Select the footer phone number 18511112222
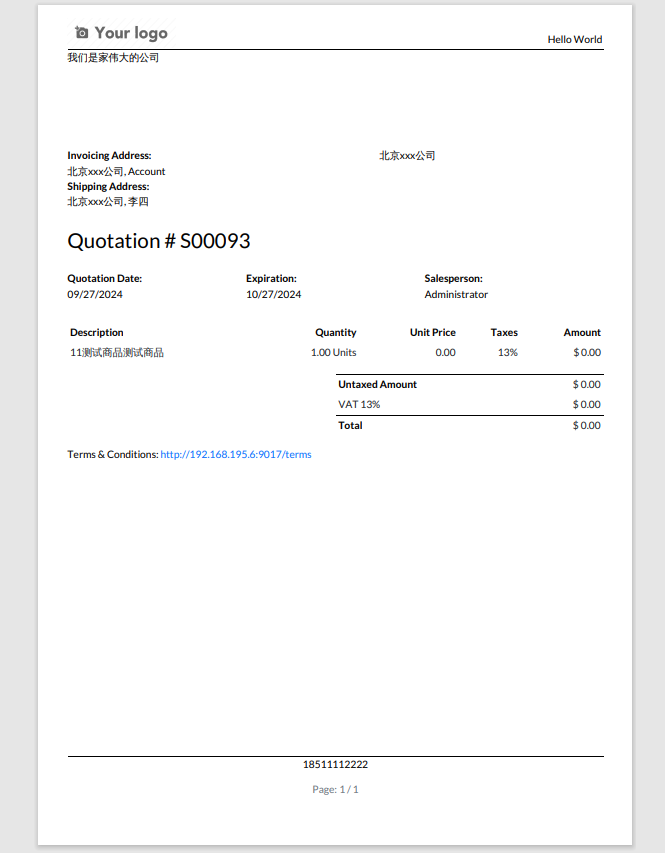 tap(335, 764)
